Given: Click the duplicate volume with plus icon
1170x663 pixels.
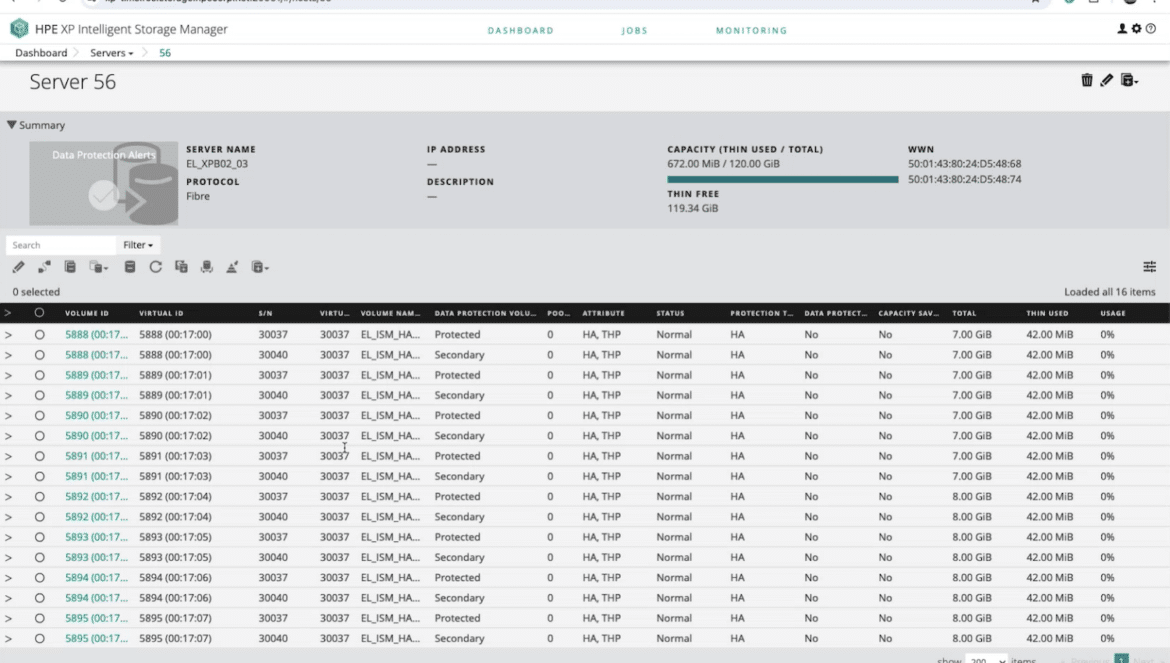Looking at the screenshot, I should click(x=181, y=267).
